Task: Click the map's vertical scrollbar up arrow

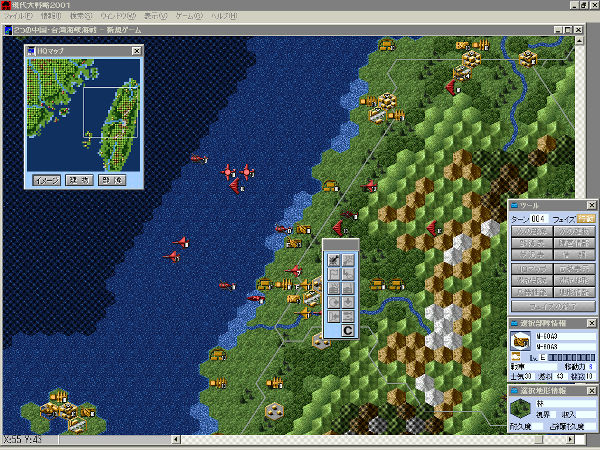Action: [579, 41]
